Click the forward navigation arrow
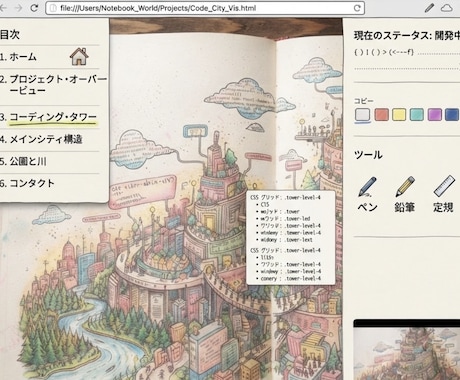The height and width of the screenshot is (380, 460). click(19, 8)
